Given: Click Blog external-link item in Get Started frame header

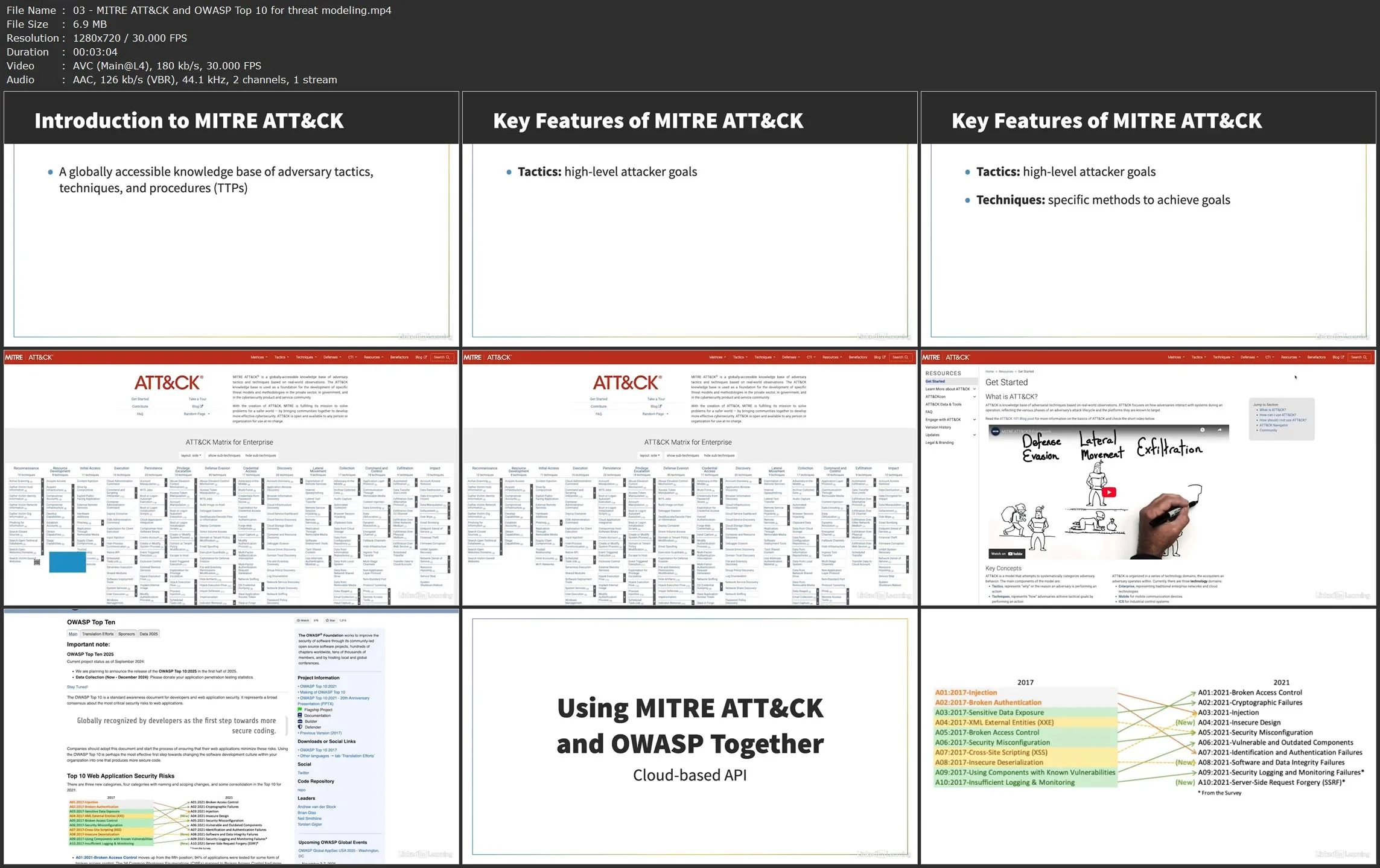Looking at the screenshot, I should pyautogui.click(x=1338, y=357).
